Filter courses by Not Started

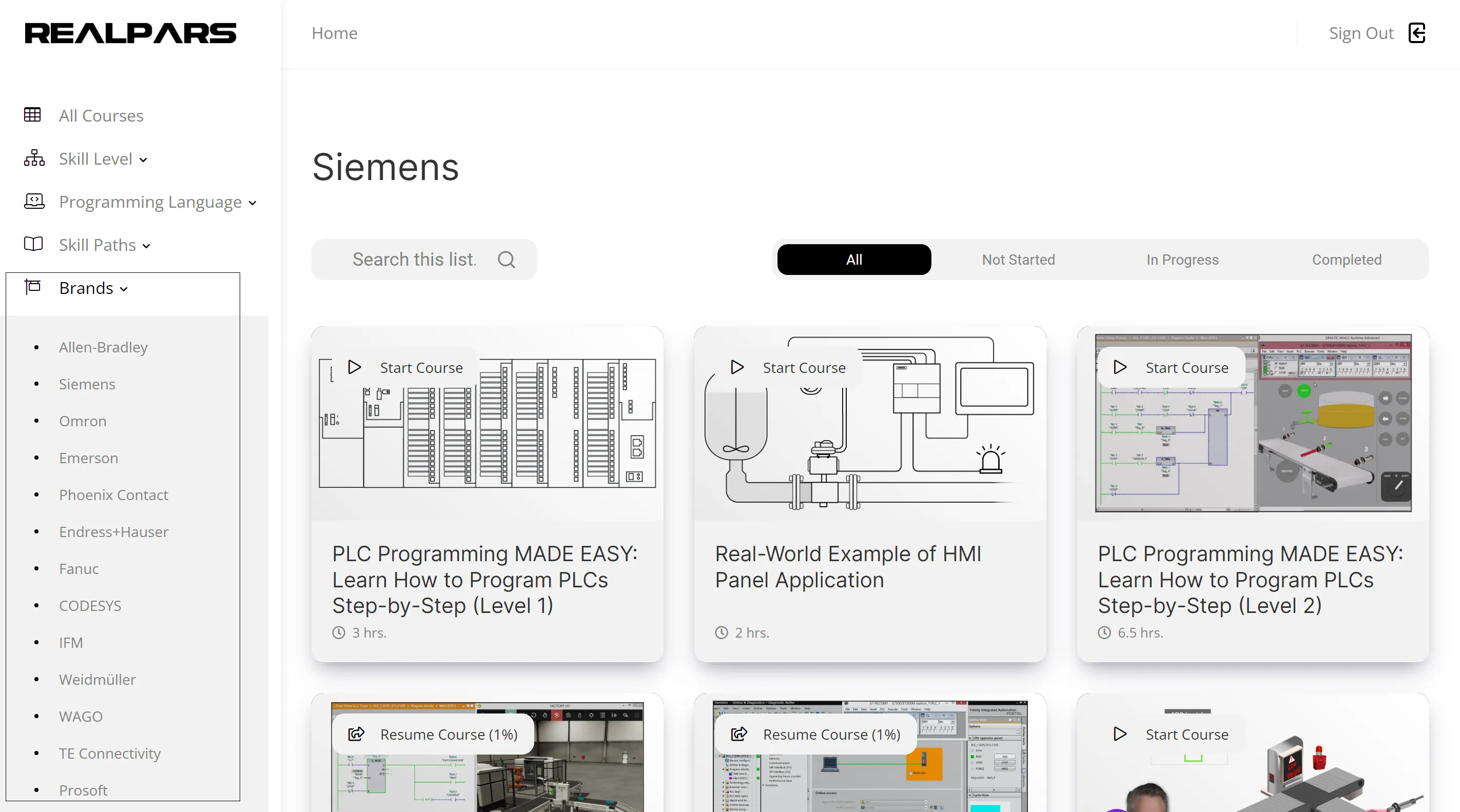click(1018, 260)
